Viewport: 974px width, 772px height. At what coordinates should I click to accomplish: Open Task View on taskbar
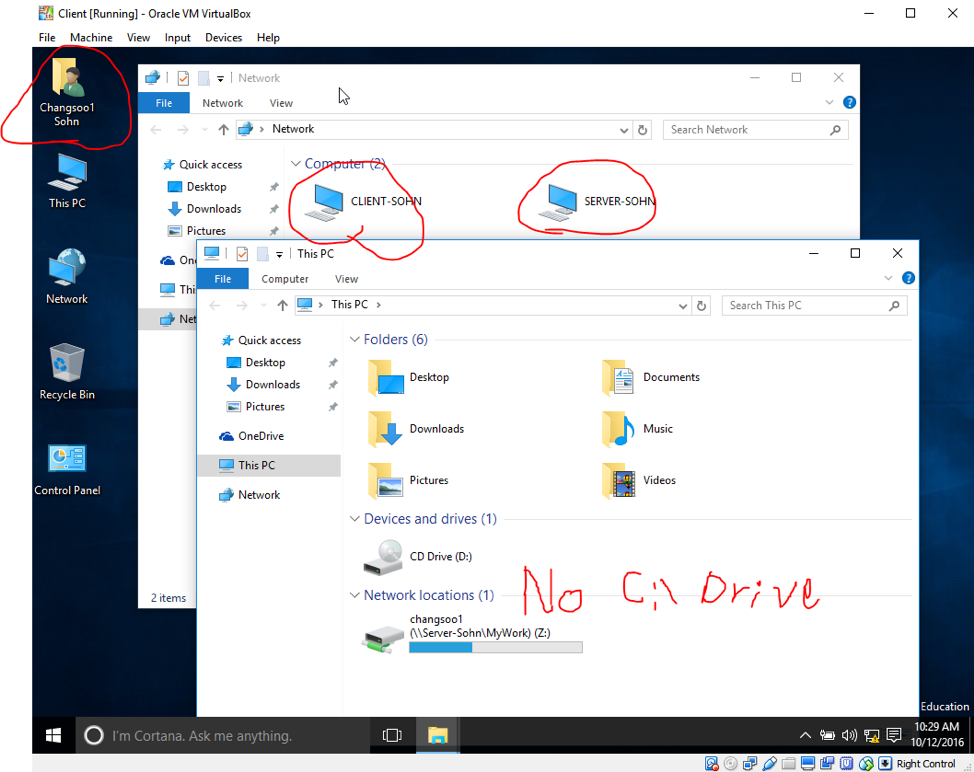pyautogui.click(x=392, y=735)
